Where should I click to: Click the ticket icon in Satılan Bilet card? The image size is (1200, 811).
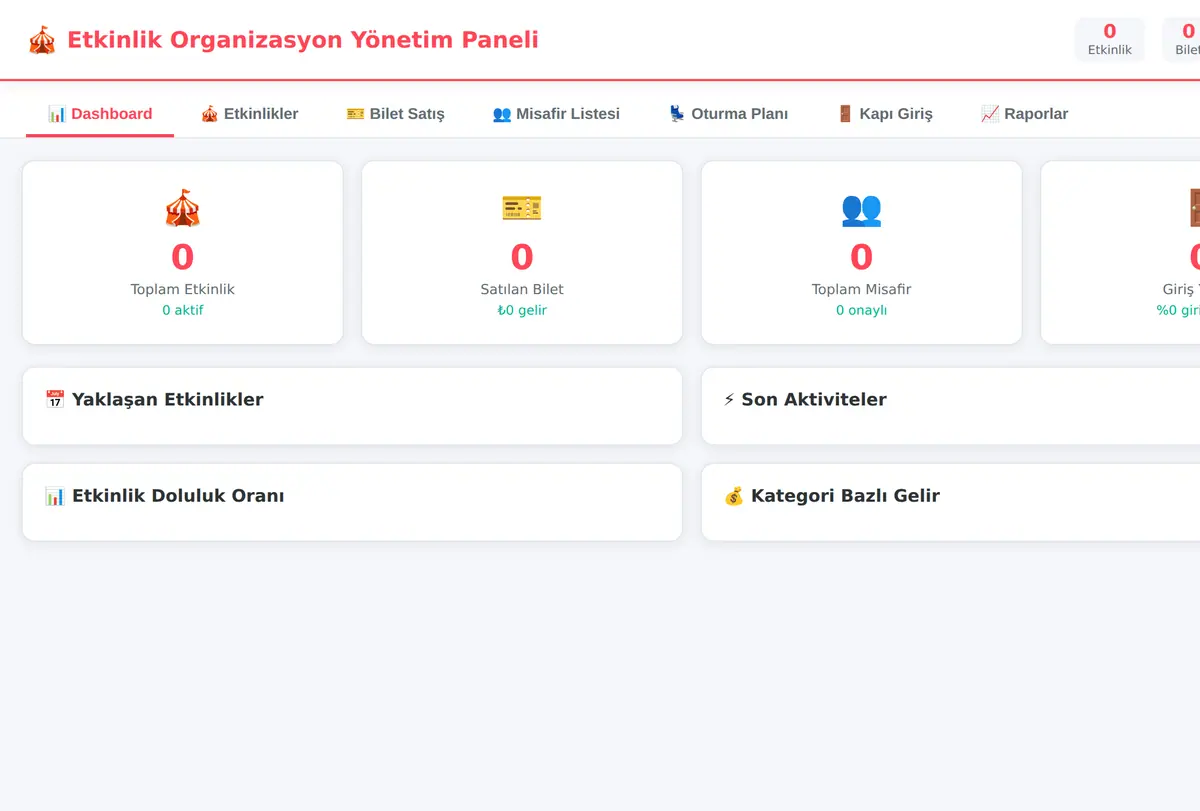pos(522,208)
